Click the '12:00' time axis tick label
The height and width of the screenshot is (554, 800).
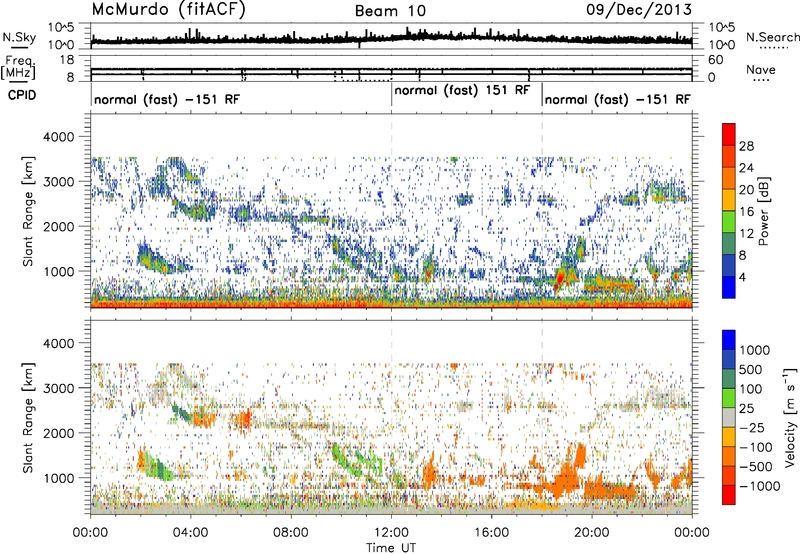pyautogui.click(x=391, y=533)
